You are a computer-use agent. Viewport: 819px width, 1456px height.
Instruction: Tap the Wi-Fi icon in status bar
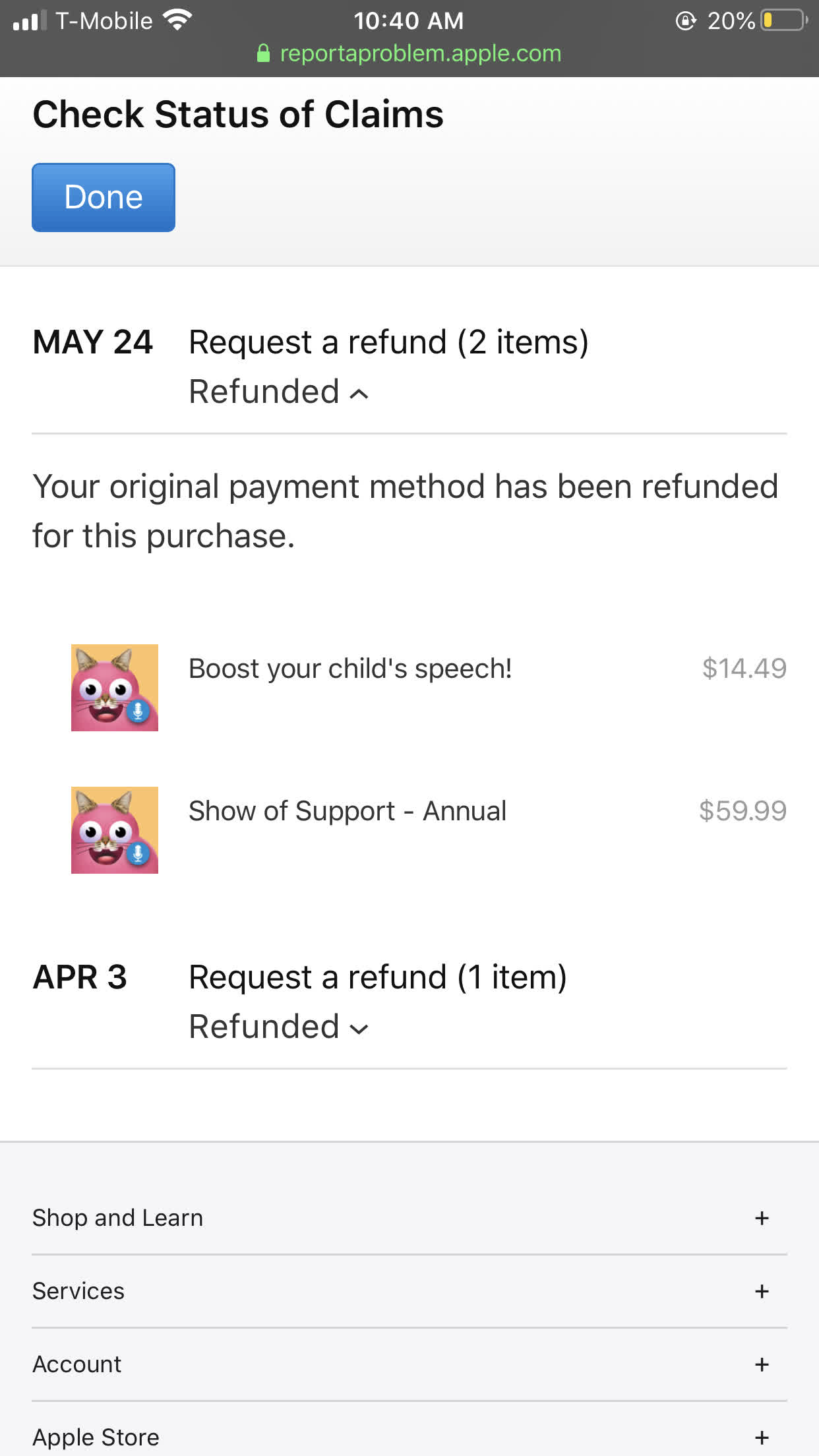(177, 20)
